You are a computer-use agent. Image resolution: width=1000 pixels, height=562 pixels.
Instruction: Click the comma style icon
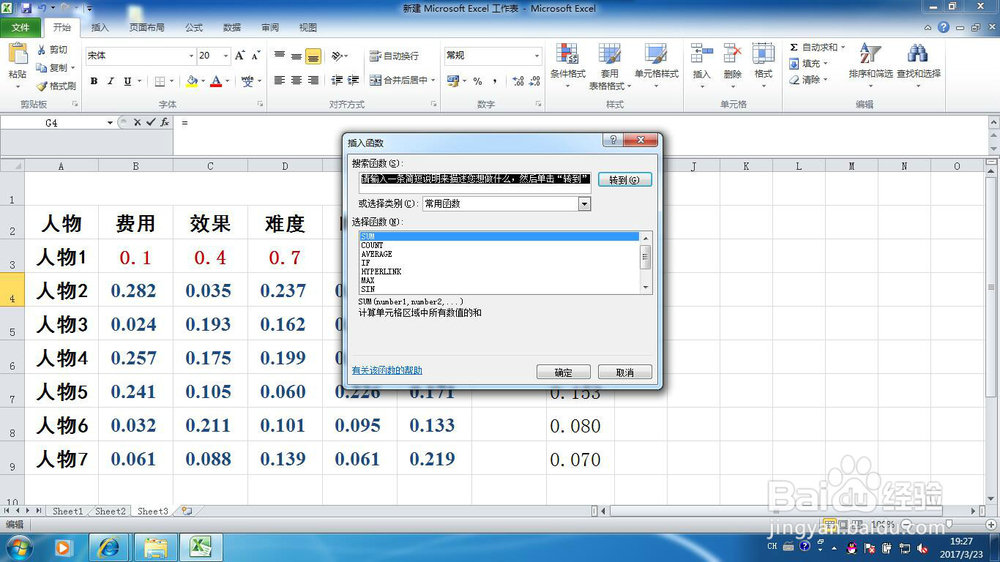click(x=495, y=81)
